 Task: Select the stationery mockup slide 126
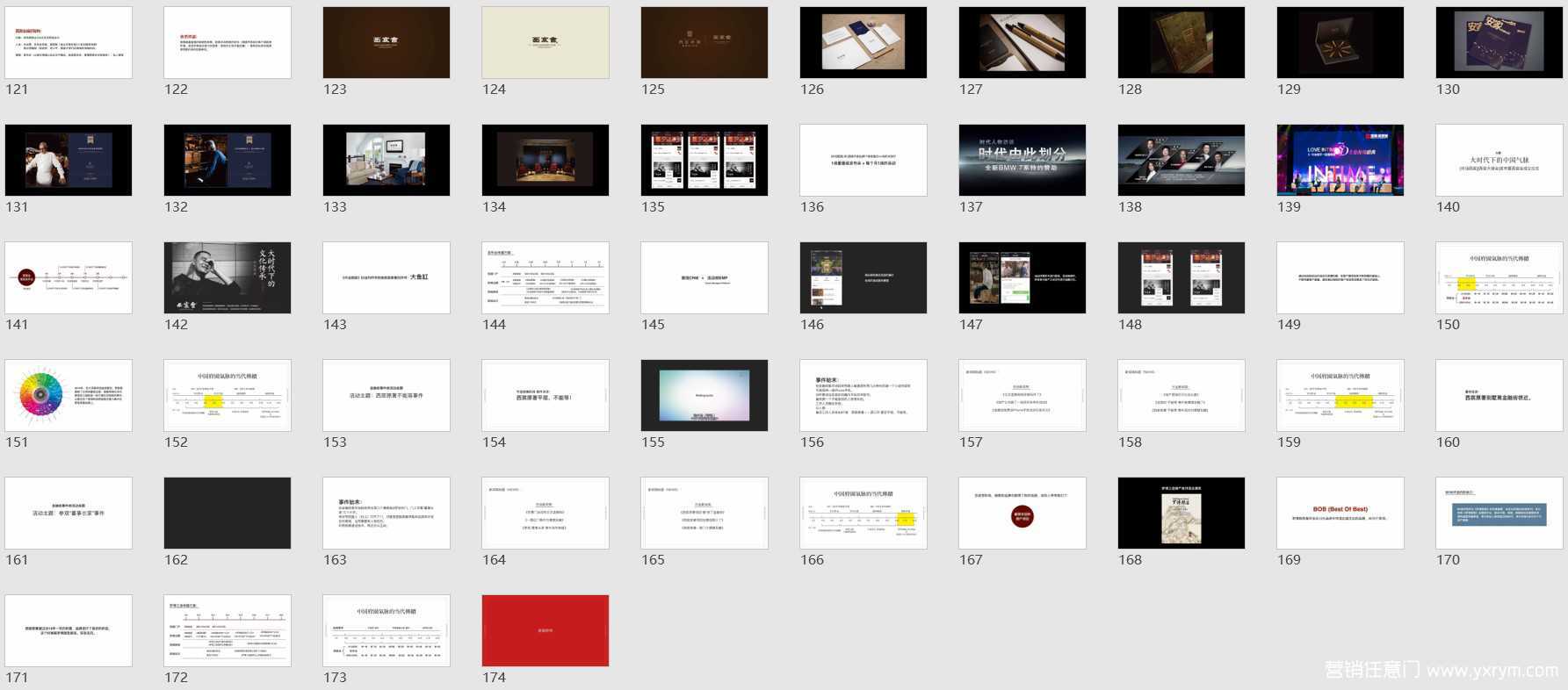[x=863, y=42]
